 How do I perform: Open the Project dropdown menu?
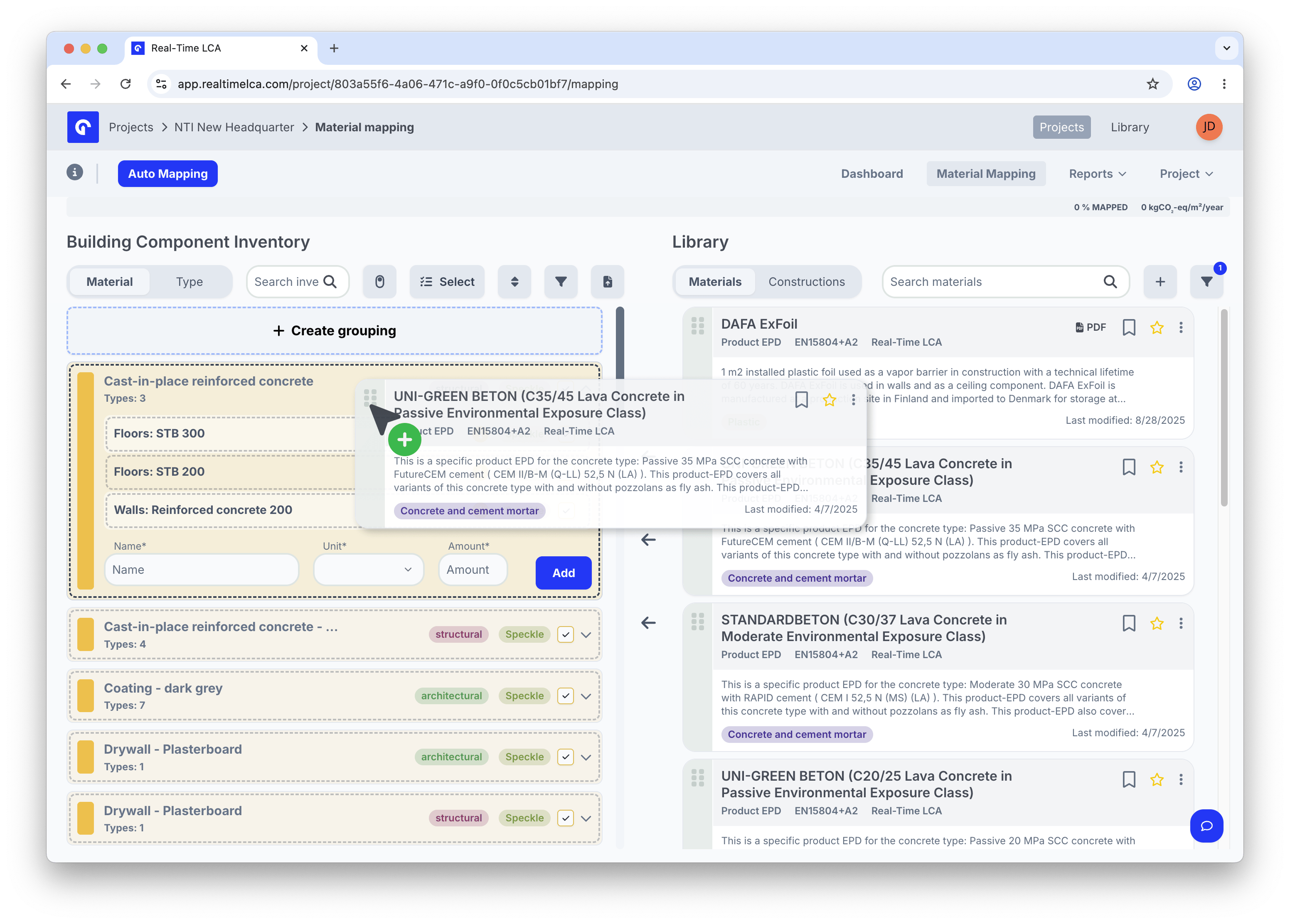coord(1186,174)
